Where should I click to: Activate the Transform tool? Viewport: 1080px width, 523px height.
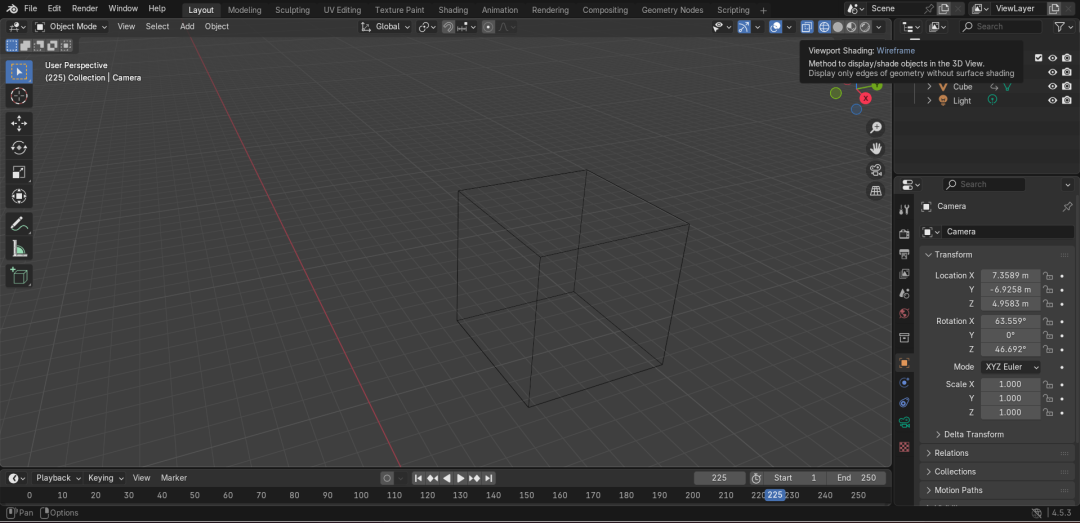[19, 196]
